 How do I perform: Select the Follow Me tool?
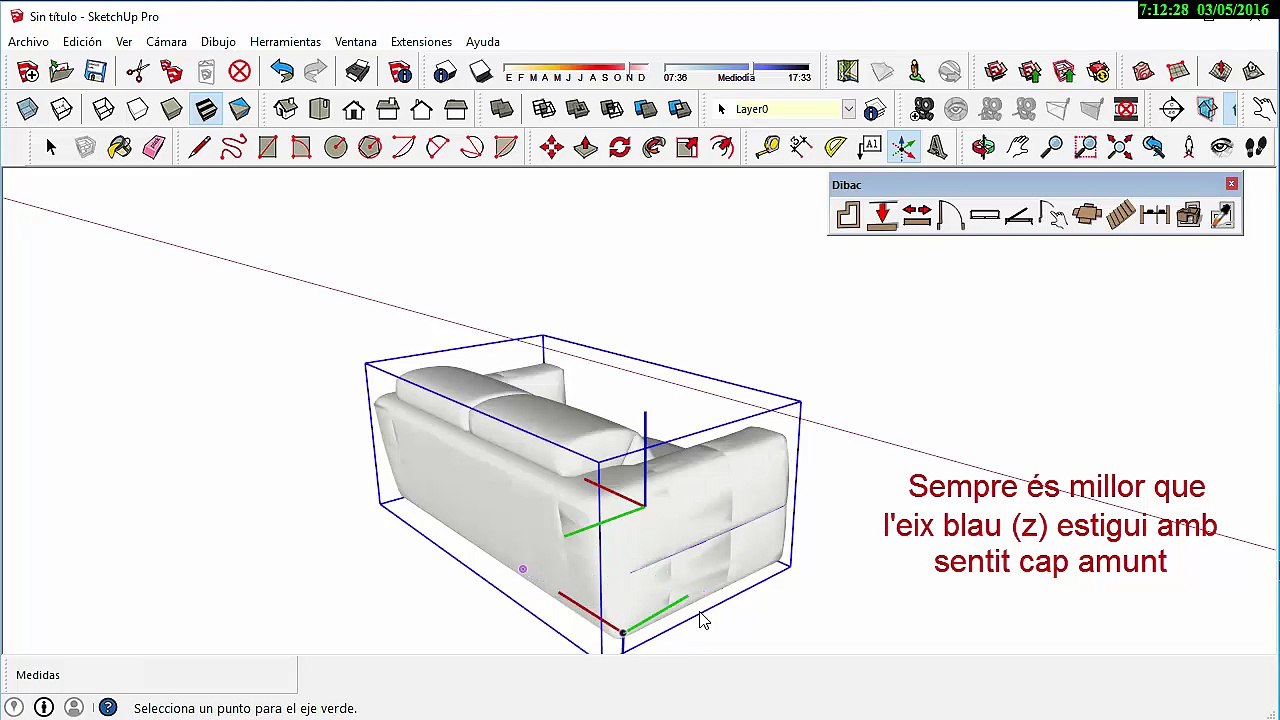653,148
